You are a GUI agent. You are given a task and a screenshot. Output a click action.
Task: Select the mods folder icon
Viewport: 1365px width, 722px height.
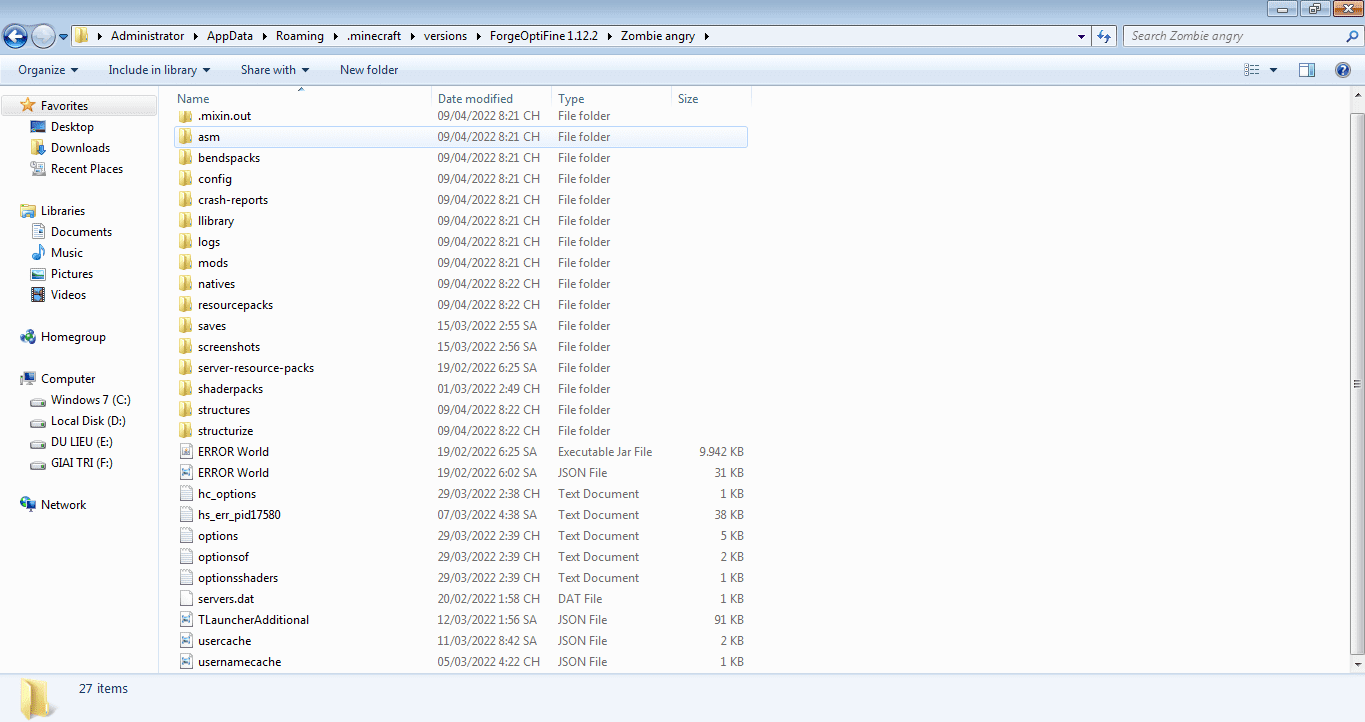186,263
